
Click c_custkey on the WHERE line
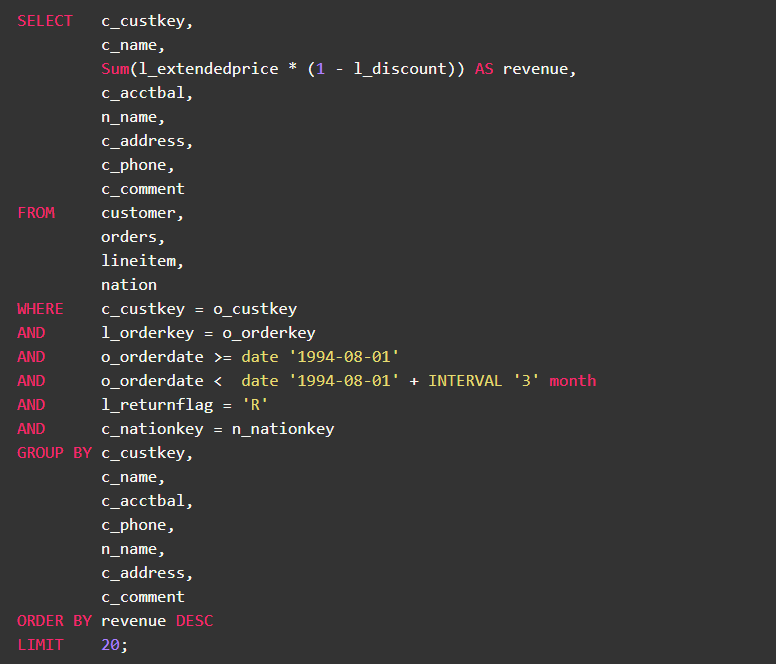pyautogui.click(x=143, y=309)
